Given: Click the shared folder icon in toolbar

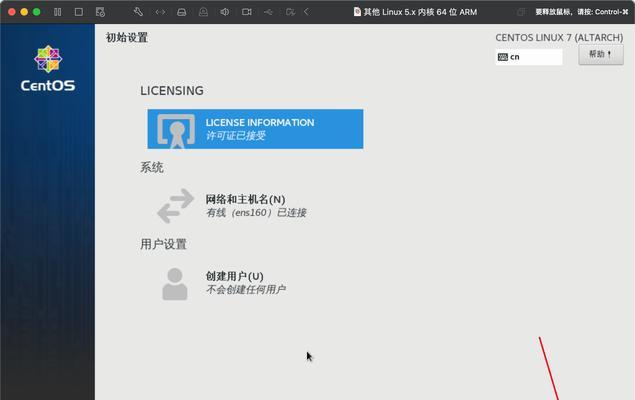Looking at the screenshot, I should tap(290, 12).
